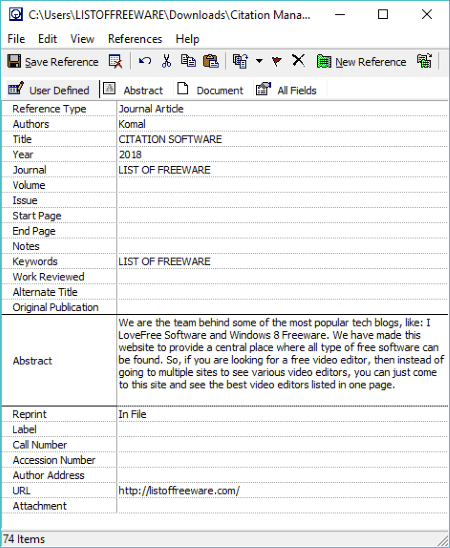Viewport: 450px width, 548px height.
Task: Click the Reference Type field showing Journal Article
Action: click(282, 109)
